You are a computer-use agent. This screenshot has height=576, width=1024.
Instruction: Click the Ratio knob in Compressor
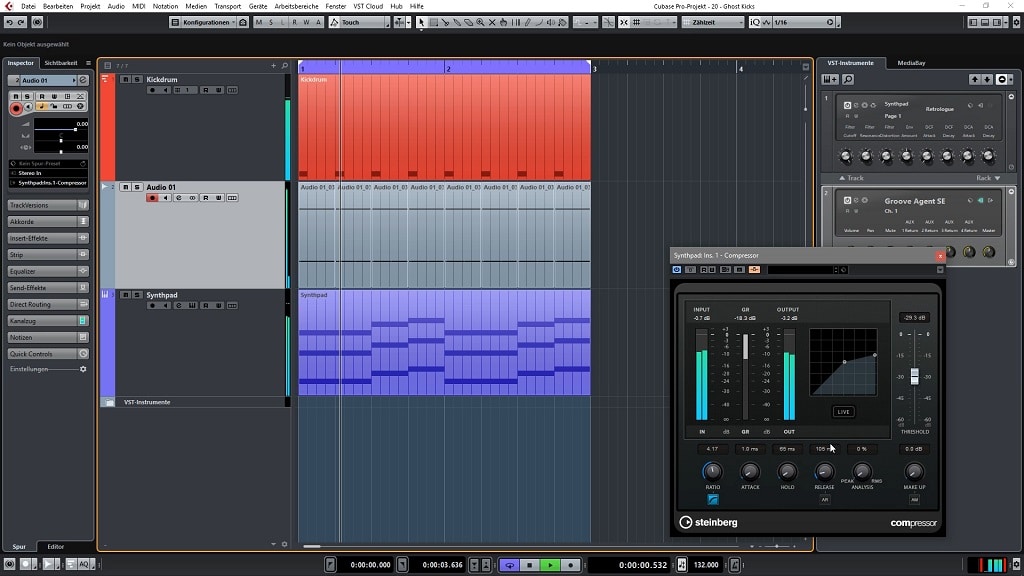[x=712, y=472]
